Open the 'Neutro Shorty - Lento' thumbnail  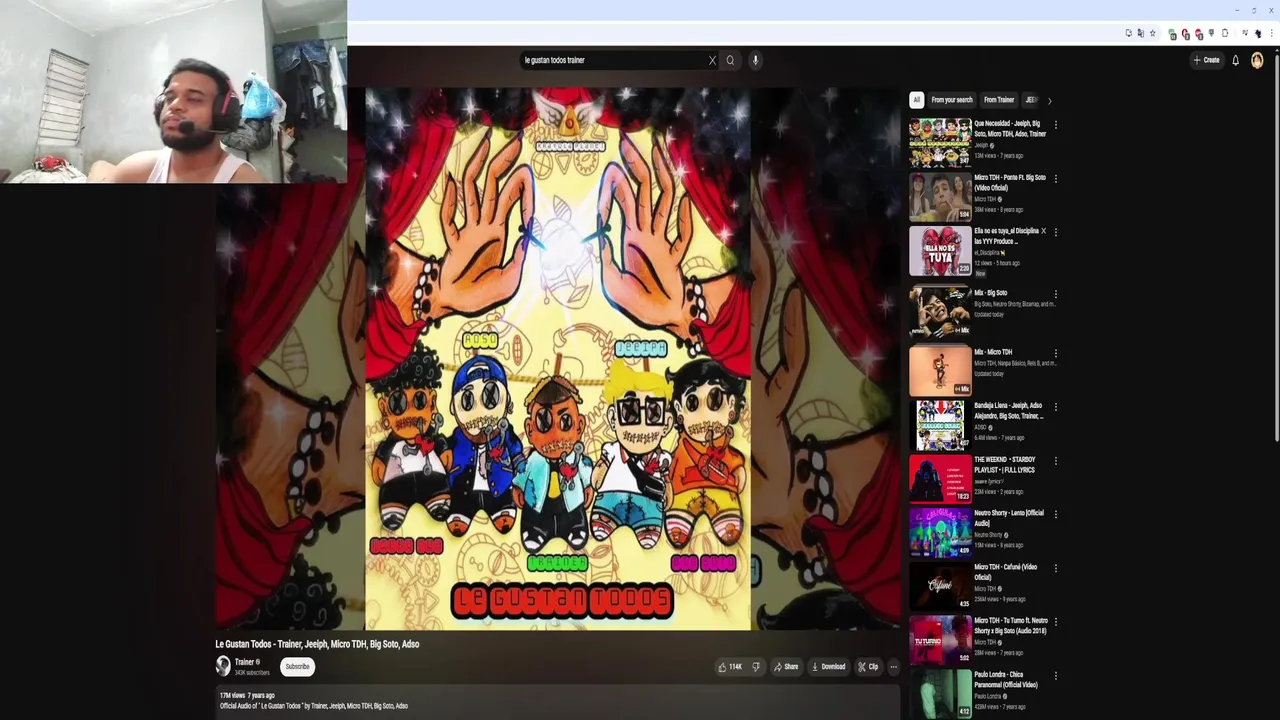click(940, 532)
